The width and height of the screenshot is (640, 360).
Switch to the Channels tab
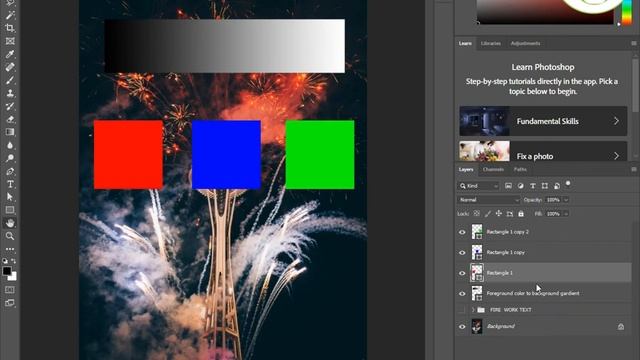(493, 169)
